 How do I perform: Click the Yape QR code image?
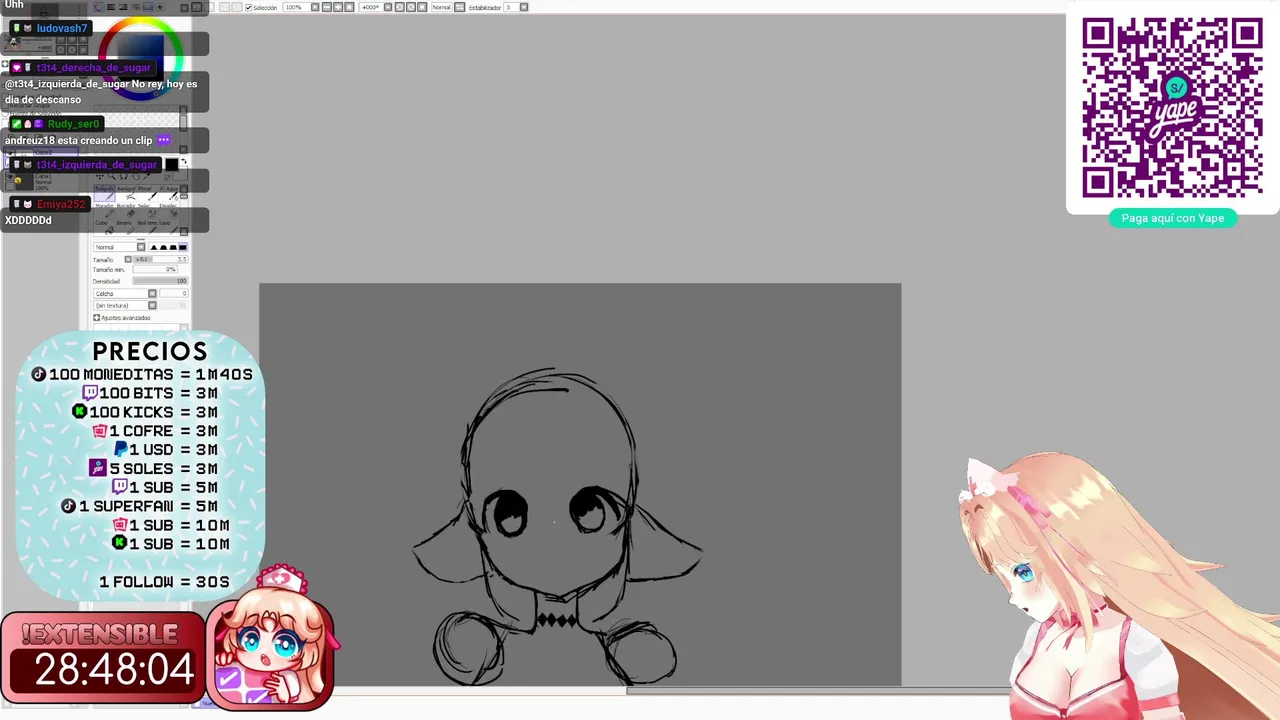point(1172,107)
